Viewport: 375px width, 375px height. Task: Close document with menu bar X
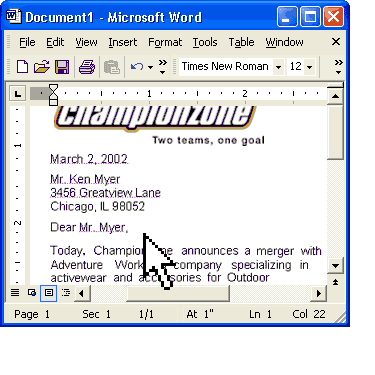(336, 42)
